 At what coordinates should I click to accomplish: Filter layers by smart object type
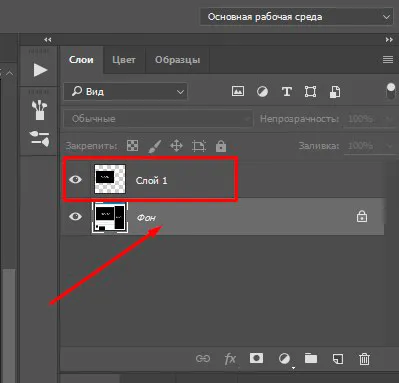coord(335,92)
